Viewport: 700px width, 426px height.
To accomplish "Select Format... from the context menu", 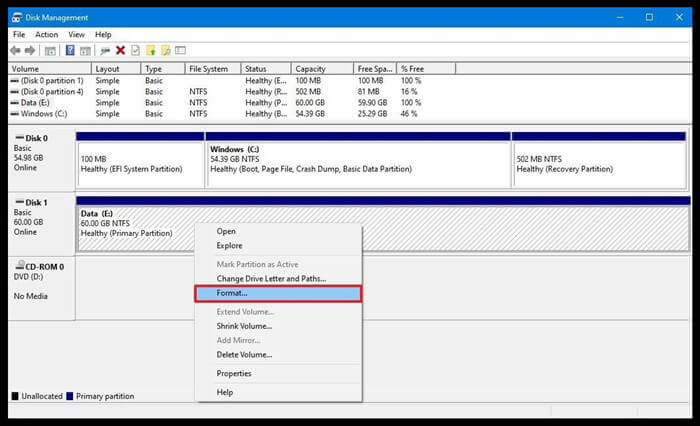I will tap(232, 293).
